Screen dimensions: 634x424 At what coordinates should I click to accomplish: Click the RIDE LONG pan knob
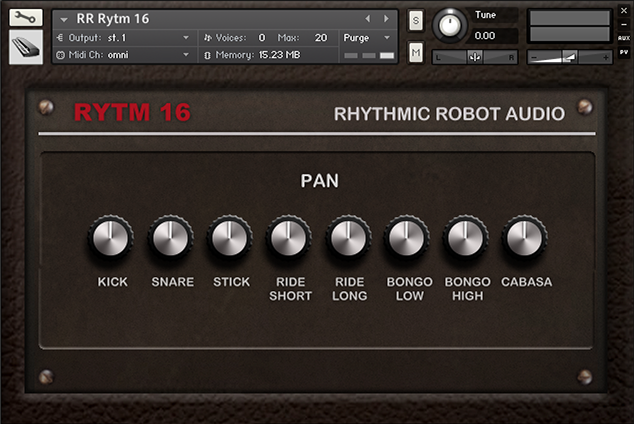pyautogui.click(x=348, y=238)
